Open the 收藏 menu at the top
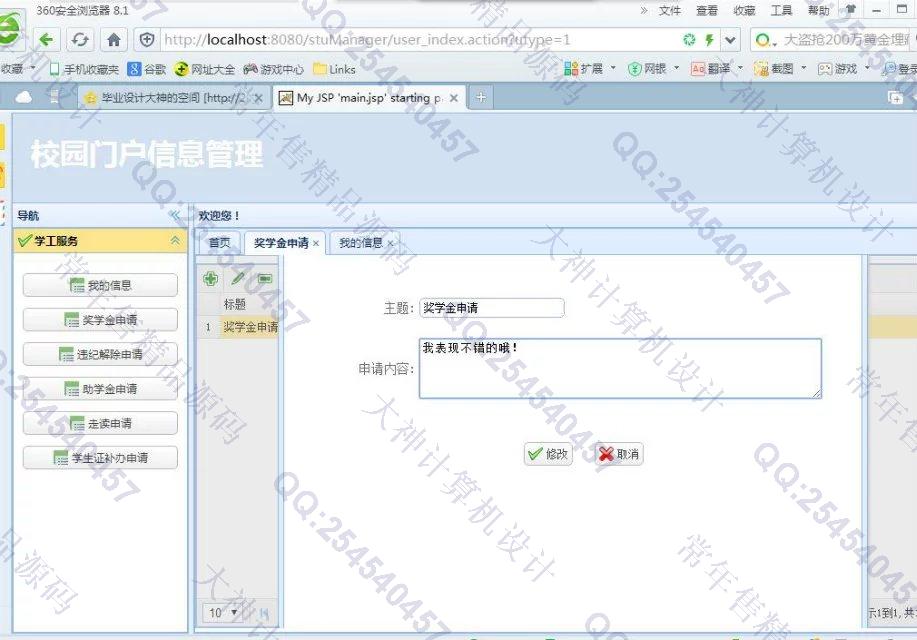Image resolution: width=917 pixels, height=640 pixels. pos(744,11)
